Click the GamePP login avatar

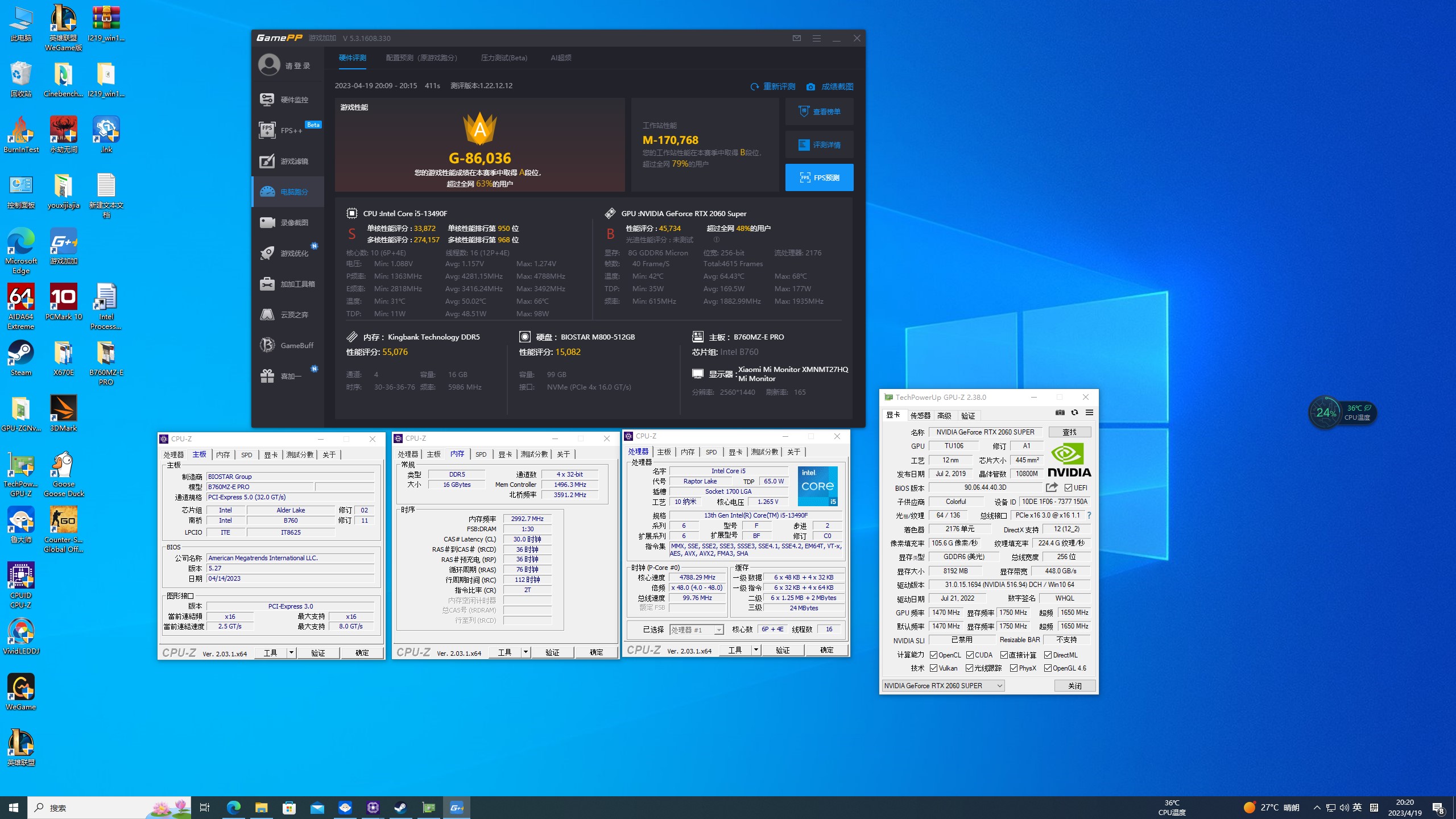pyautogui.click(x=269, y=65)
